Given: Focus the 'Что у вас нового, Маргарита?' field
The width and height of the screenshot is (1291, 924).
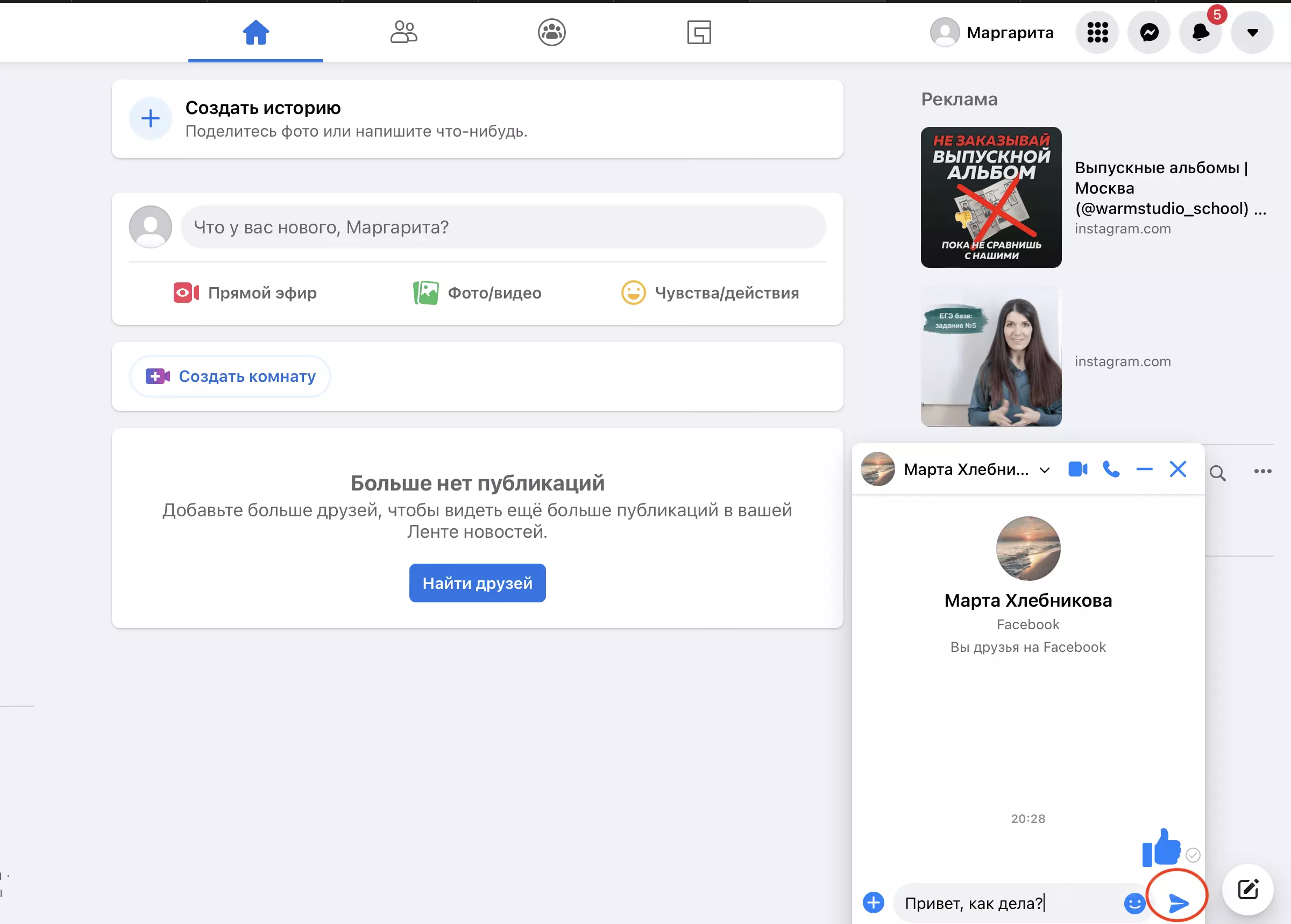Looking at the screenshot, I should coord(503,227).
